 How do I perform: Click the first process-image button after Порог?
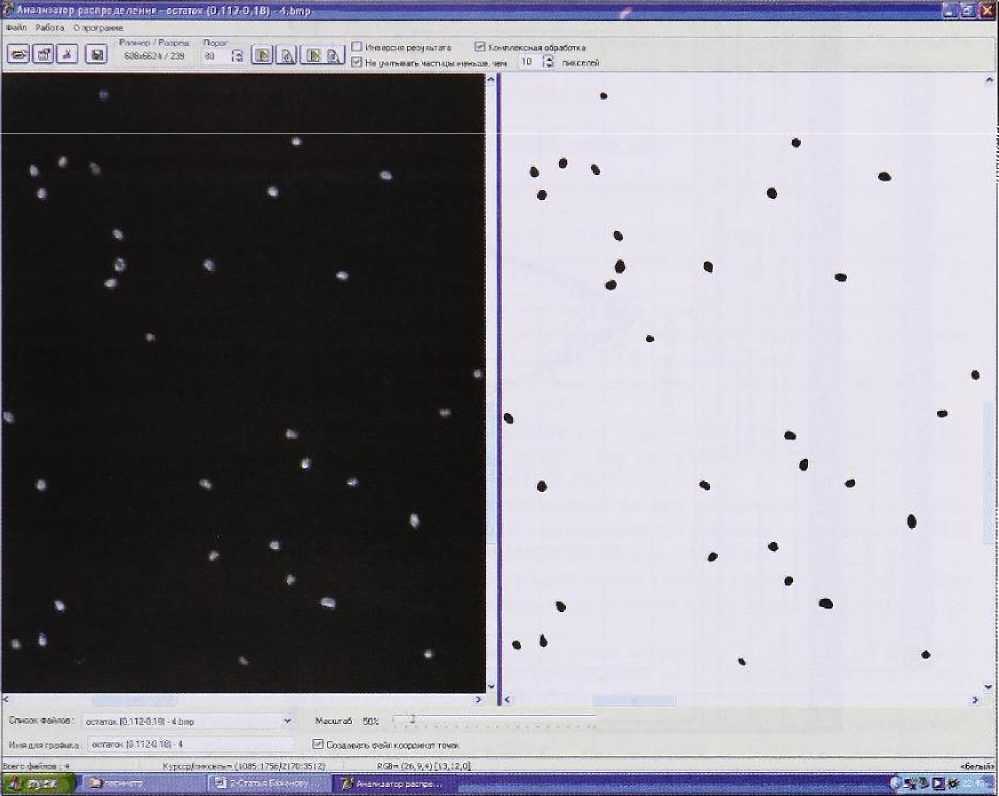click(x=262, y=55)
